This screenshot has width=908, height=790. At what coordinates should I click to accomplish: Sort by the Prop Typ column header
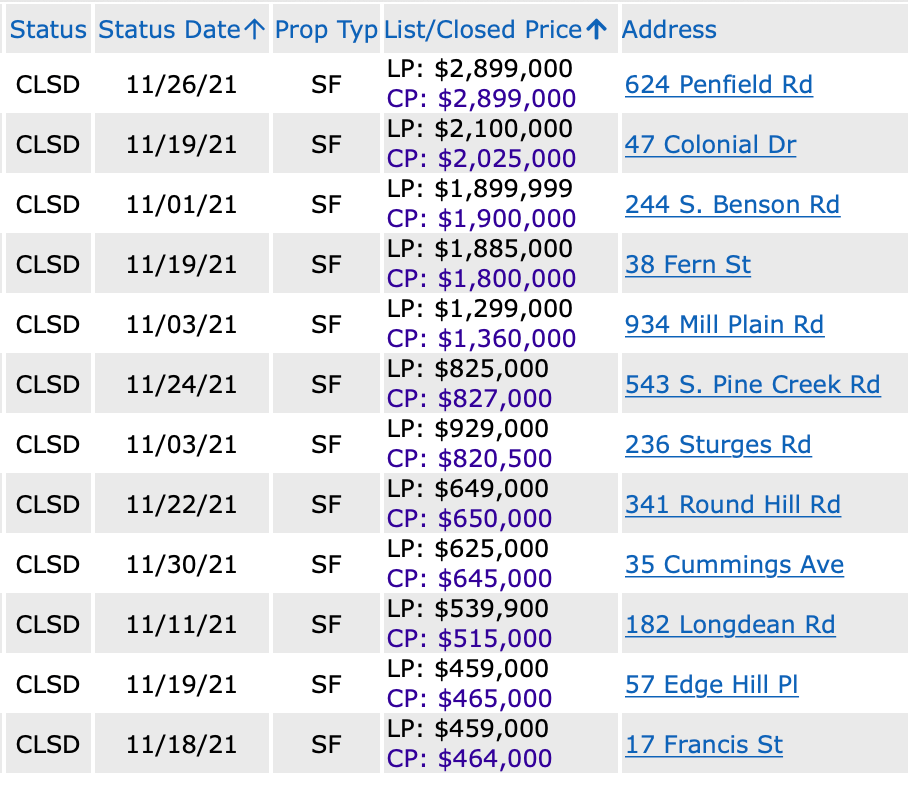point(326,30)
